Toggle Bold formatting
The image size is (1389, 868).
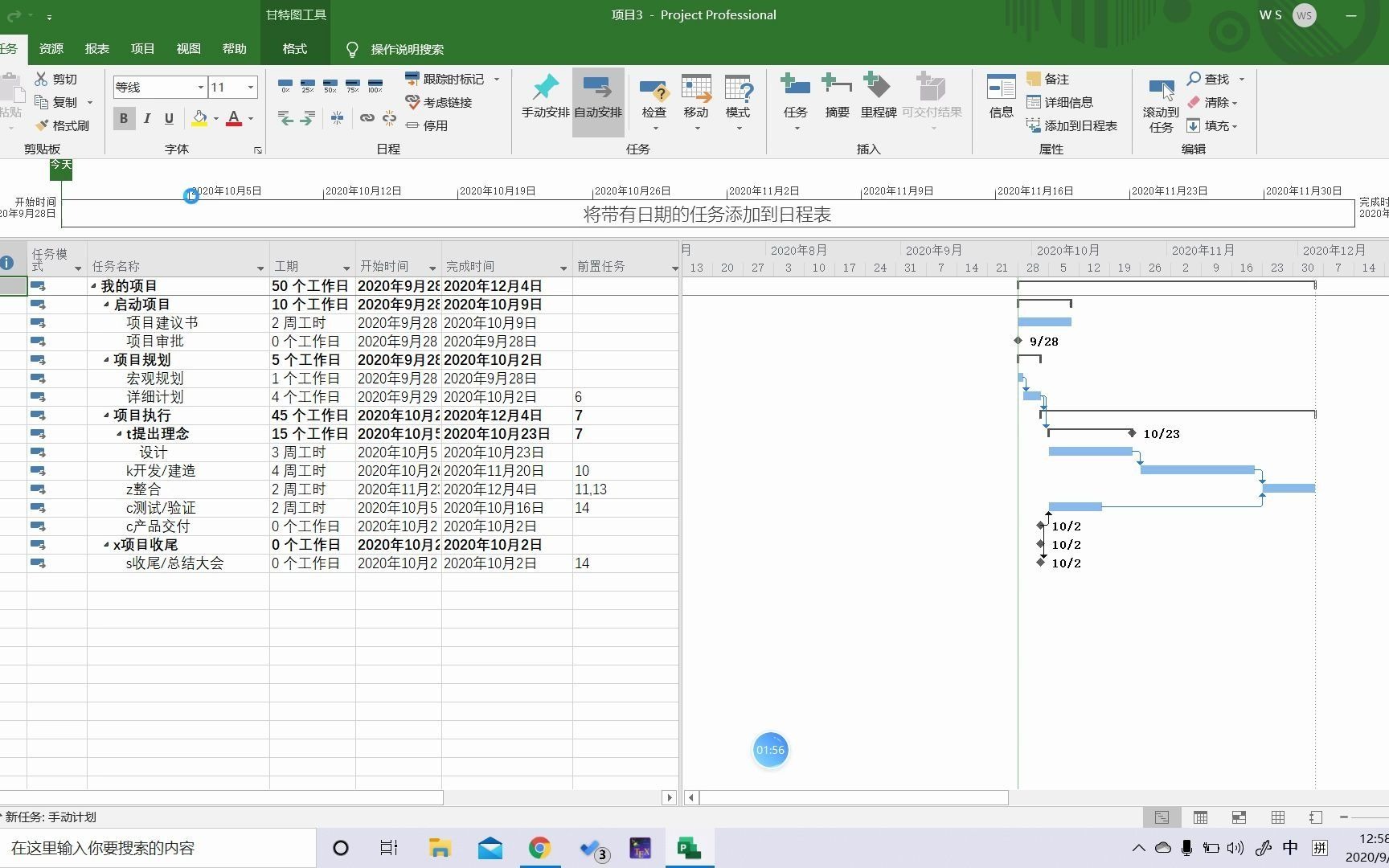coord(124,118)
